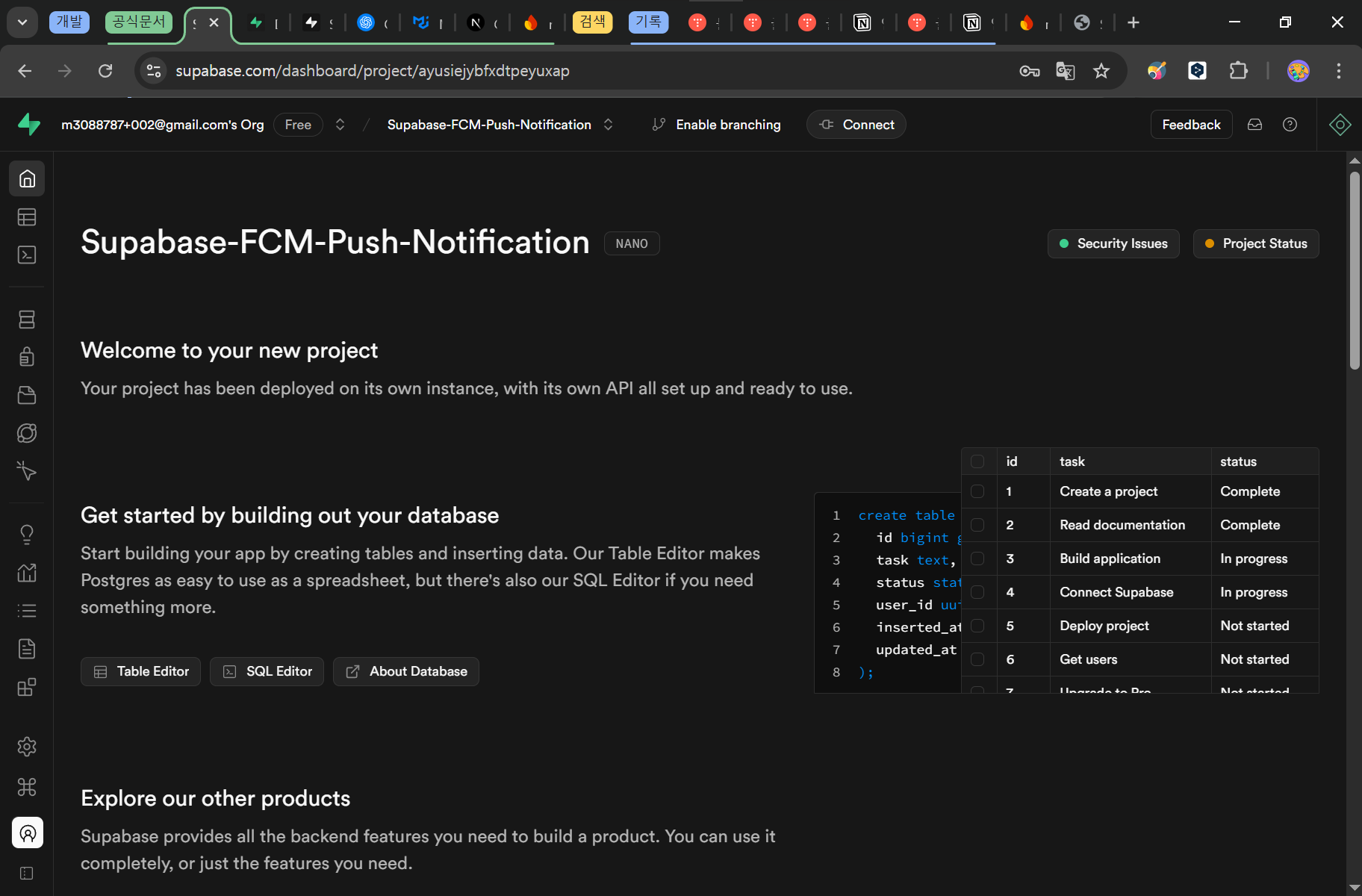The image size is (1362, 896).
Task: Switch to the 공식문서 tab group
Action: [139, 22]
